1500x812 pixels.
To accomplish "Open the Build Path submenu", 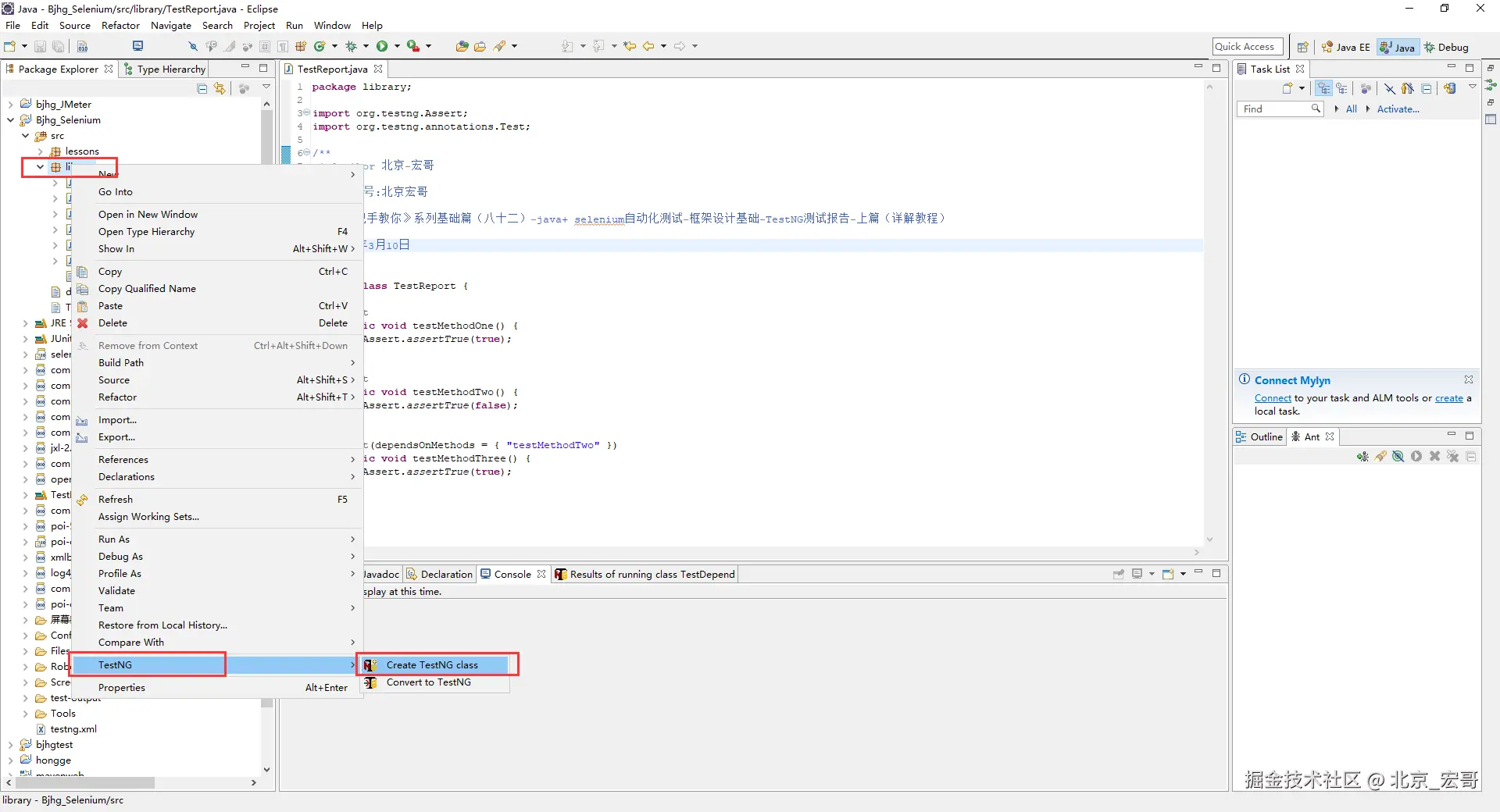I will (217, 363).
